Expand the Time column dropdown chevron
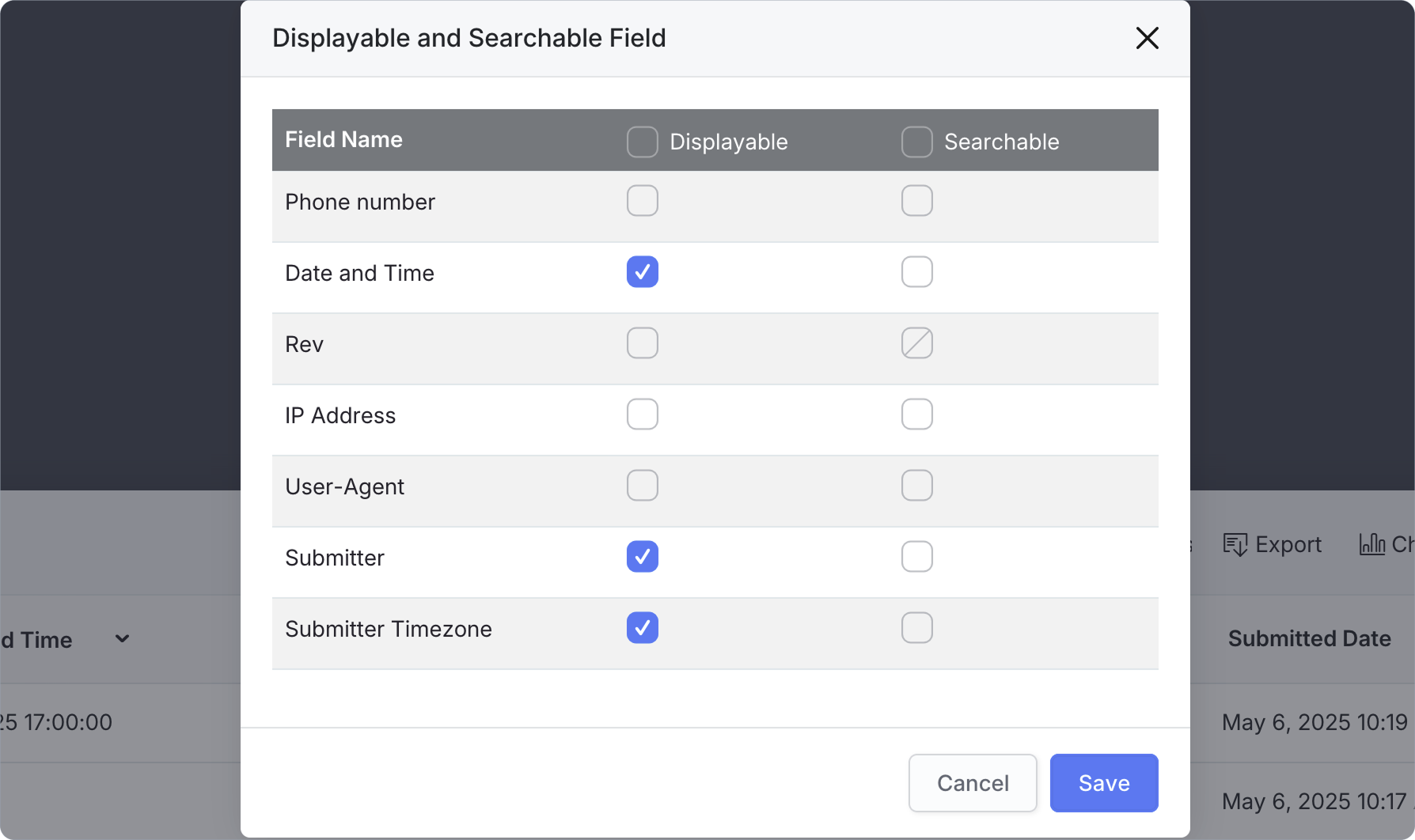Viewport: 1415px width, 840px height. coord(122,639)
